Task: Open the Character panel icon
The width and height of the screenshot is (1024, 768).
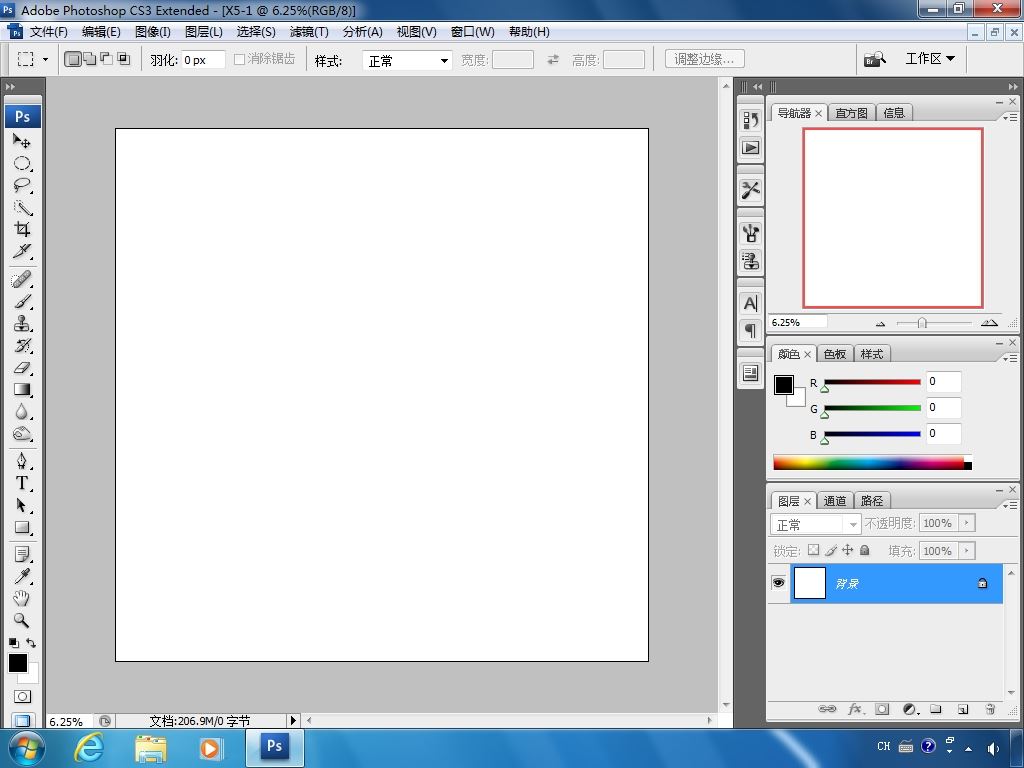Action: (x=750, y=304)
